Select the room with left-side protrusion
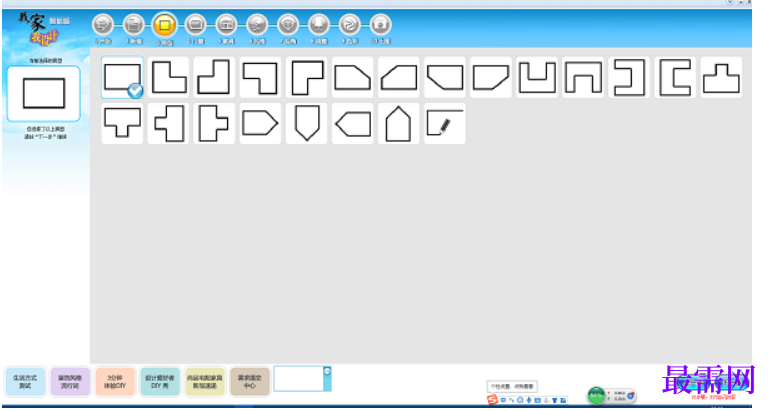 [x=168, y=123]
